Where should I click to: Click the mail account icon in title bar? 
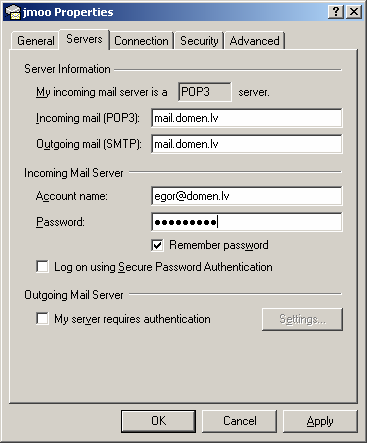(13, 12)
